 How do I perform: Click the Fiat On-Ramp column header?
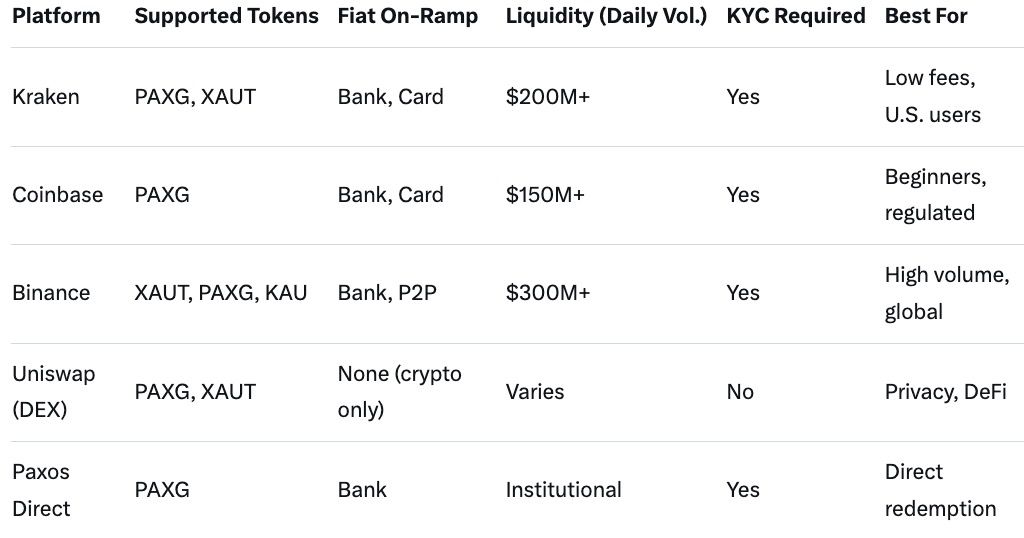pyautogui.click(x=408, y=16)
